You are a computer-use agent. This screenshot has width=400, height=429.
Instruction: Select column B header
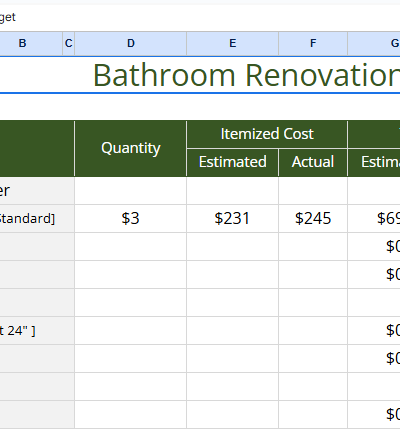click(x=31, y=43)
